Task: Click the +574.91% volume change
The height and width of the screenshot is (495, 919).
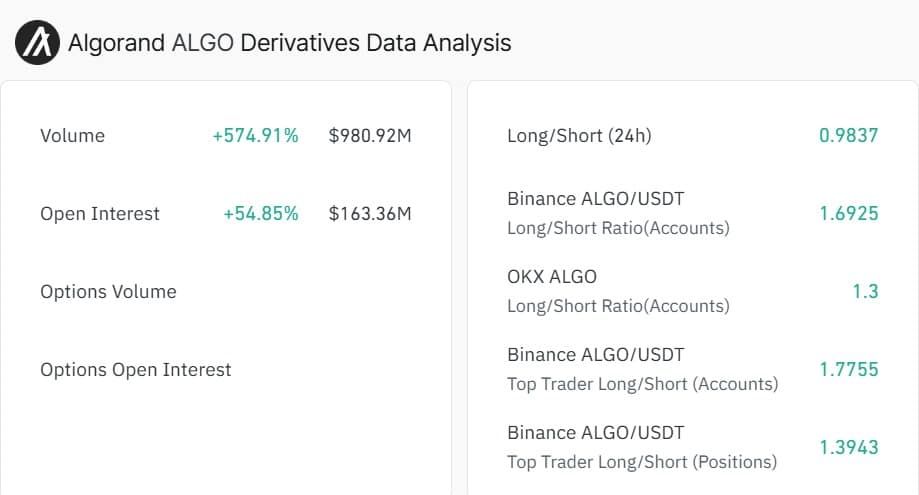Action: (x=255, y=136)
